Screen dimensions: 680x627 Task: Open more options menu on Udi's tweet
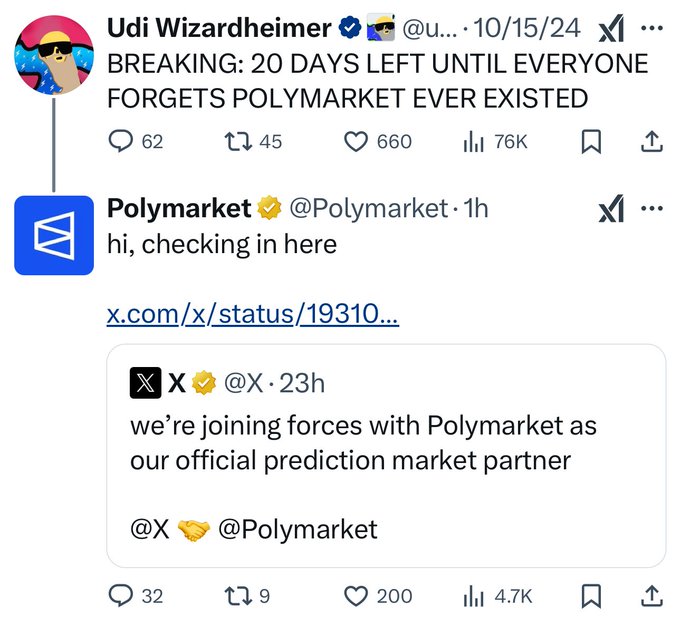[x=652, y=30]
